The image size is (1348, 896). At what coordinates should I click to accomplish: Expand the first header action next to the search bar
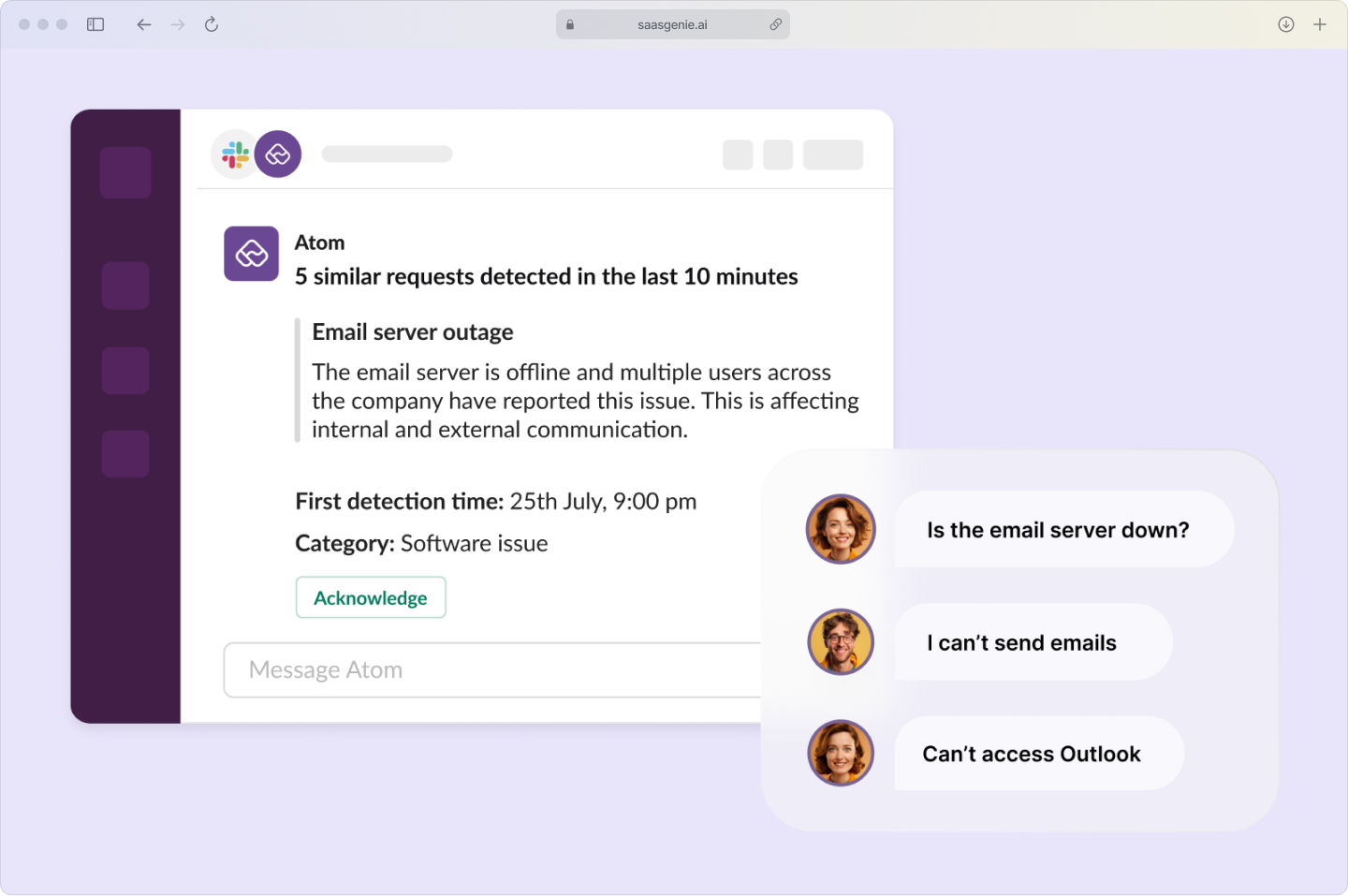[x=738, y=154]
